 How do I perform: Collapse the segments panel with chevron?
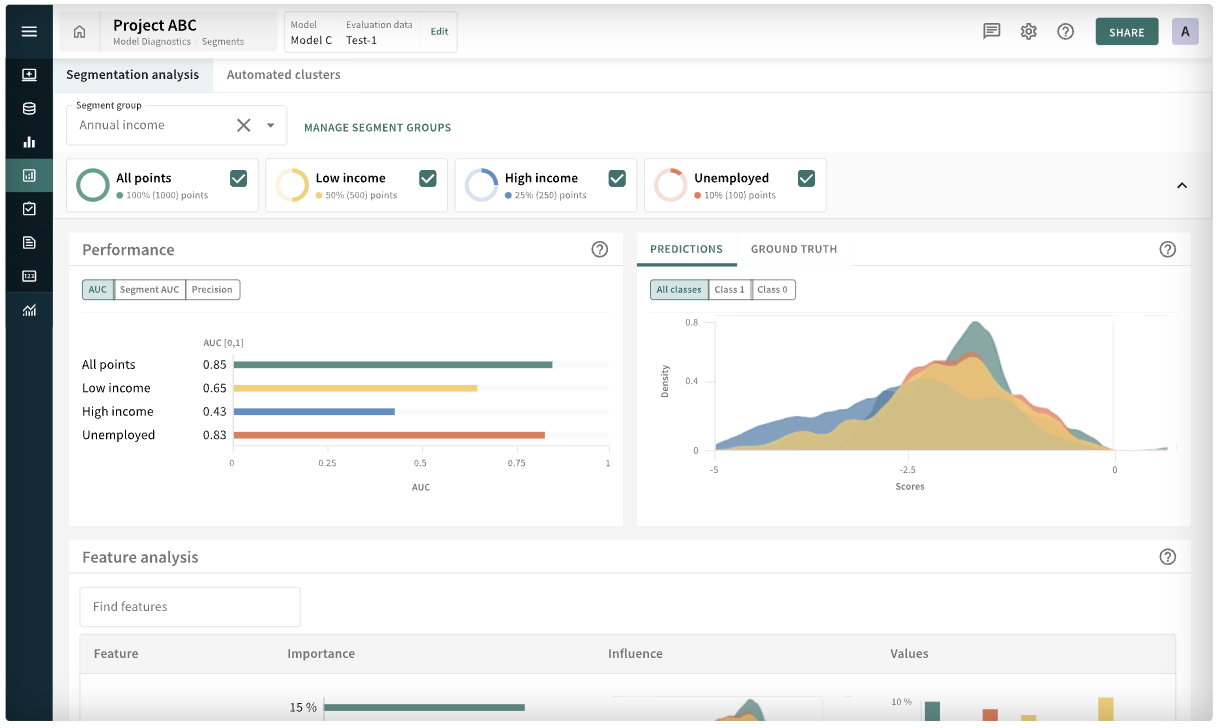pos(1182,185)
